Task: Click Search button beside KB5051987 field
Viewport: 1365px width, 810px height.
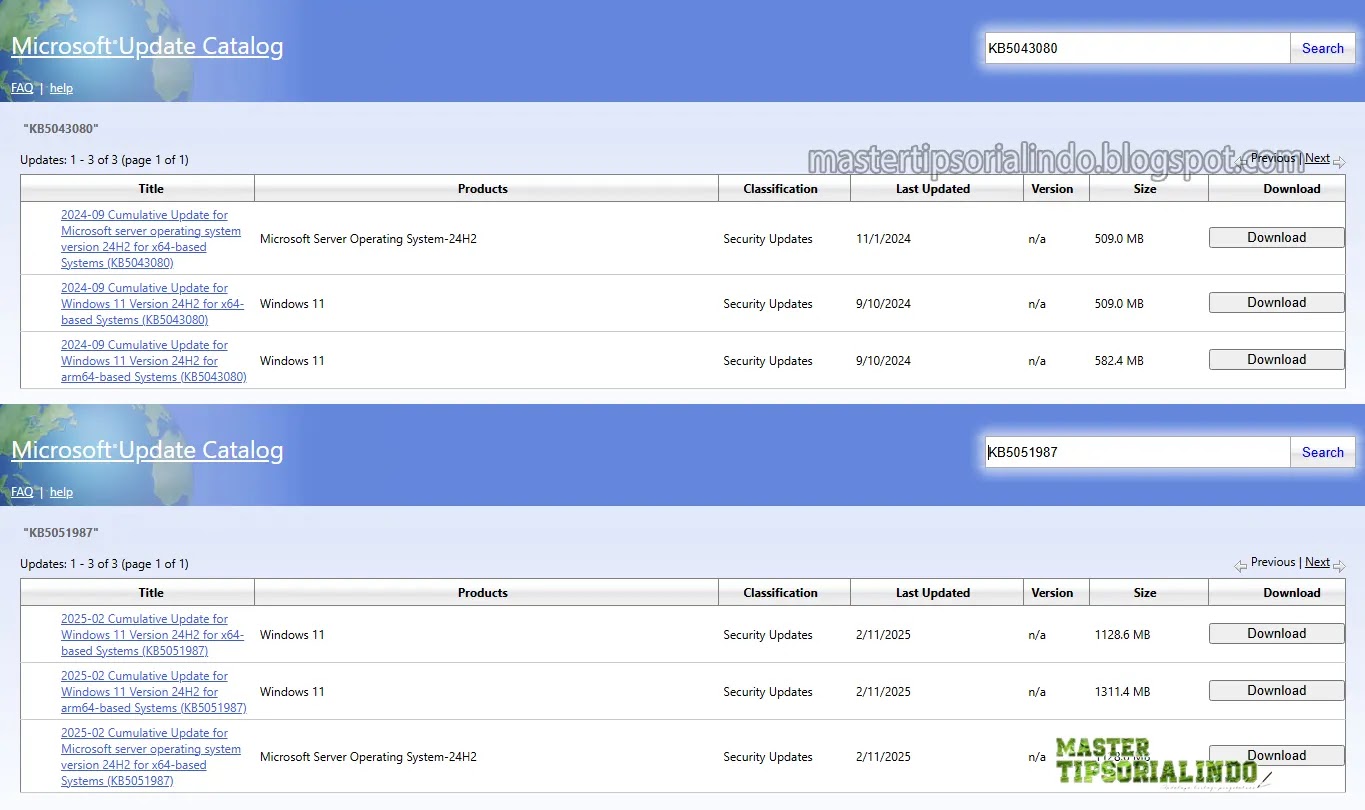Action: click(x=1322, y=452)
